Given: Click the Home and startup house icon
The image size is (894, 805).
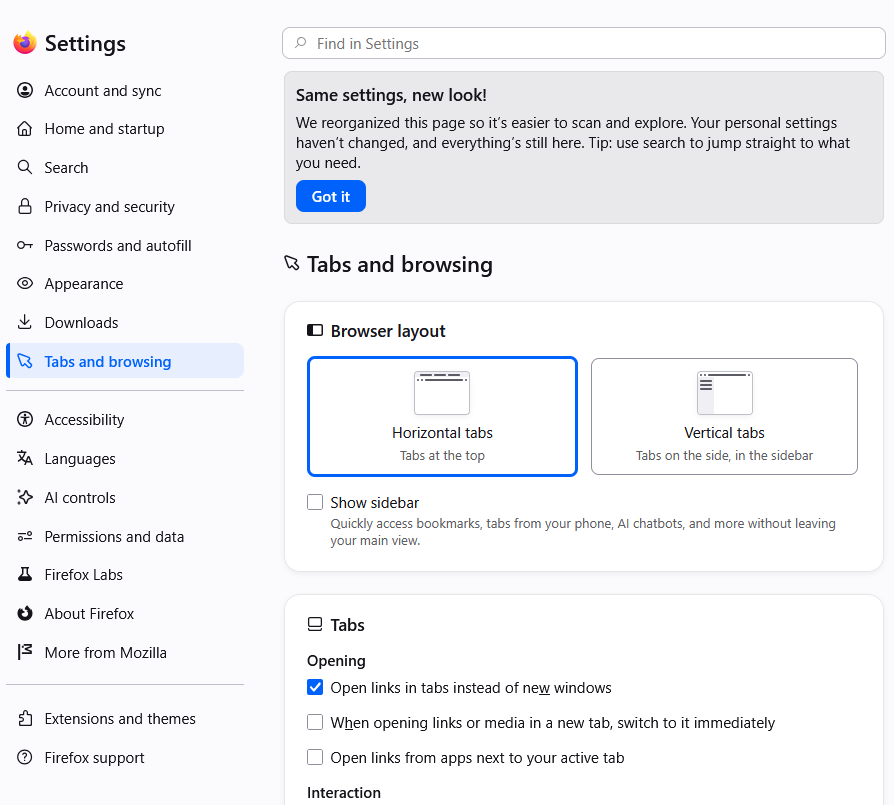Looking at the screenshot, I should tap(25, 129).
